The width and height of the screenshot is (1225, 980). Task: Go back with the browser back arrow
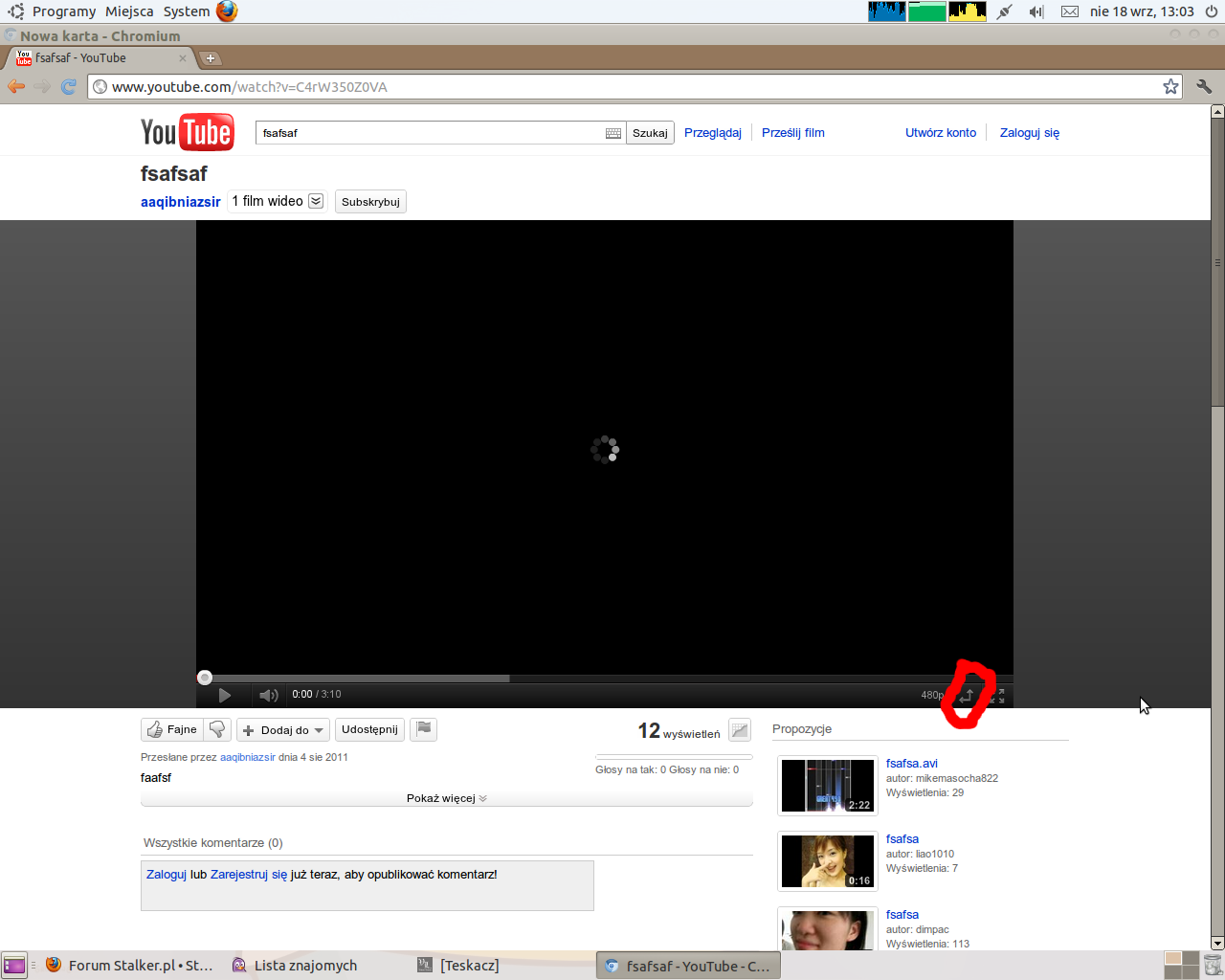click(x=16, y=86)
